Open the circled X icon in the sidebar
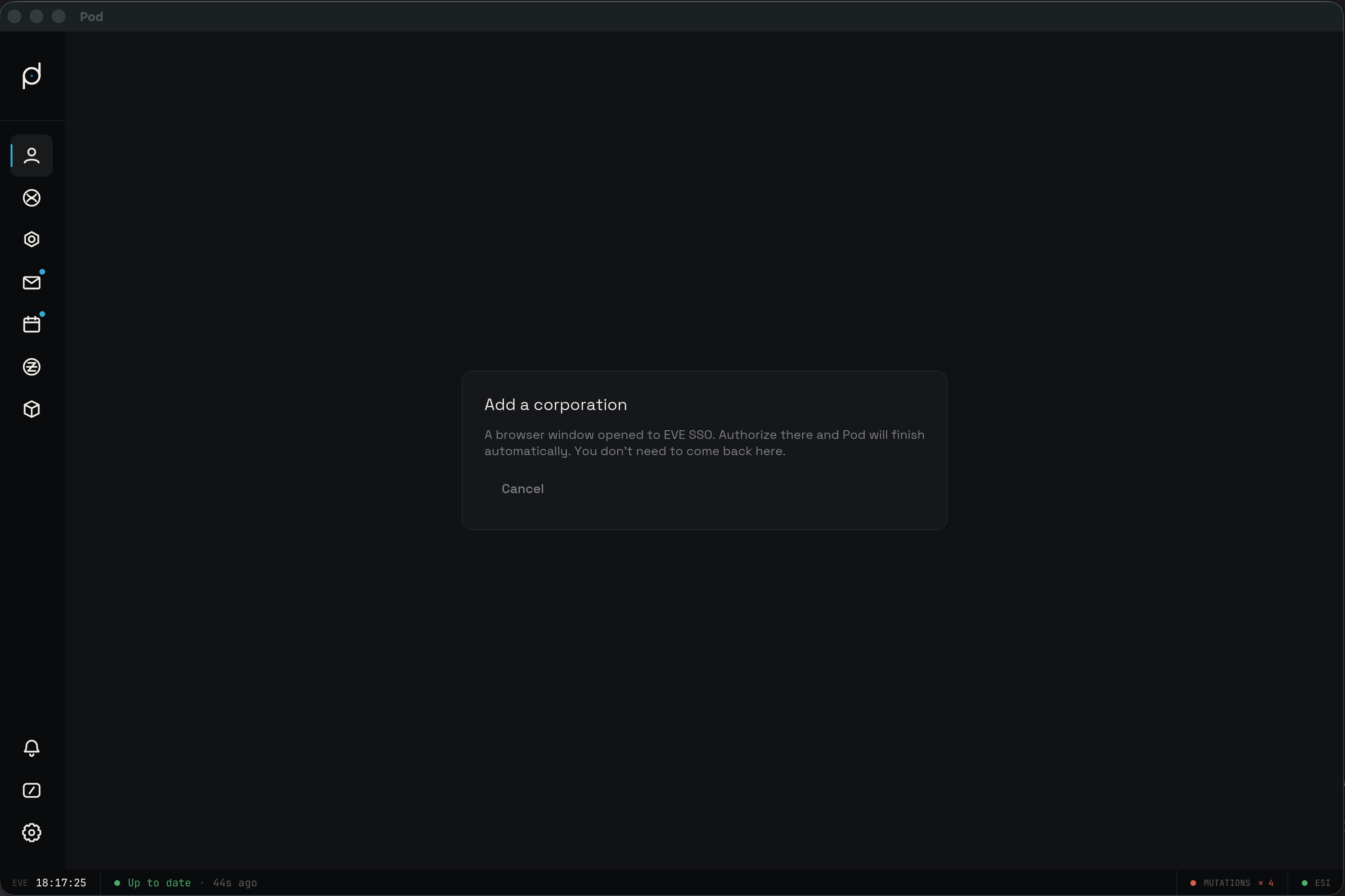Image resolution: width=1345 pixels, height=896 pixels. click(31, 198)
